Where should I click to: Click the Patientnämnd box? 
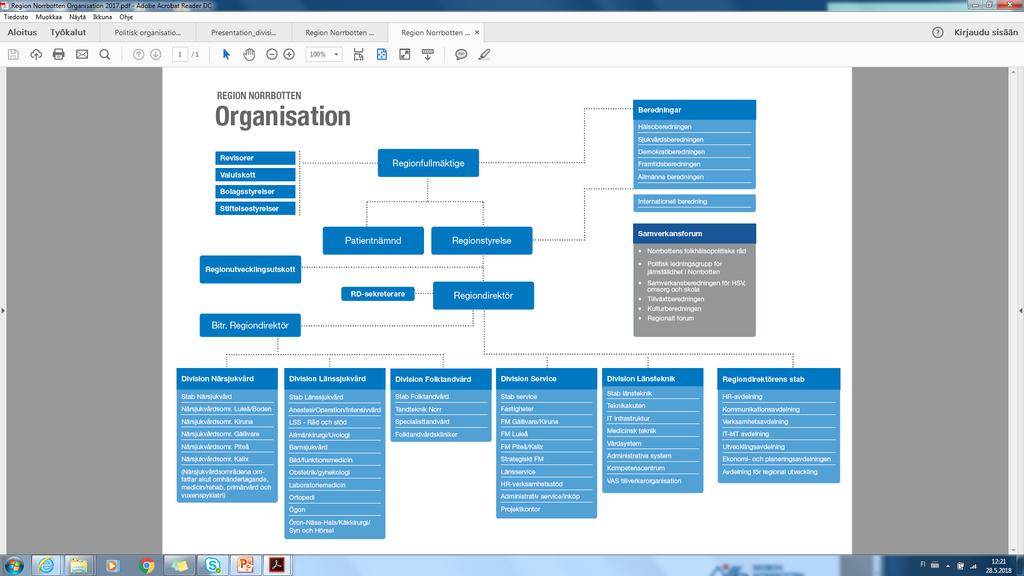tap(373, 240)
